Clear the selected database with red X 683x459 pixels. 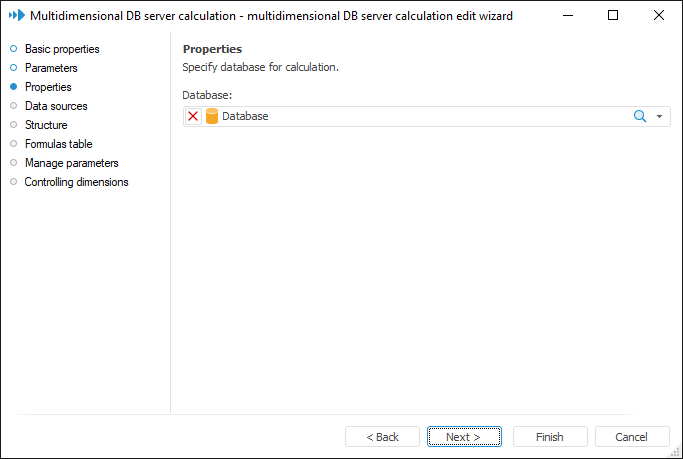click(193, 116)
